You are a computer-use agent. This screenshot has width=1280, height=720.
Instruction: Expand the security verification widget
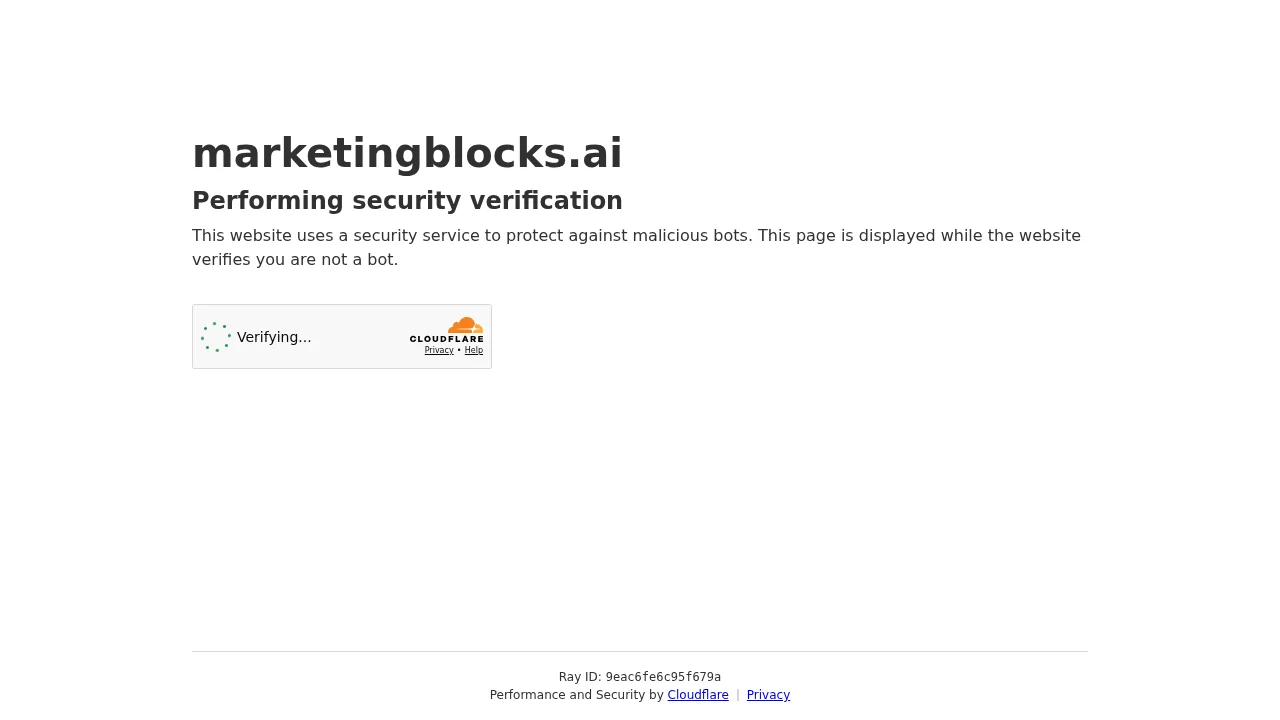[342, 336]
